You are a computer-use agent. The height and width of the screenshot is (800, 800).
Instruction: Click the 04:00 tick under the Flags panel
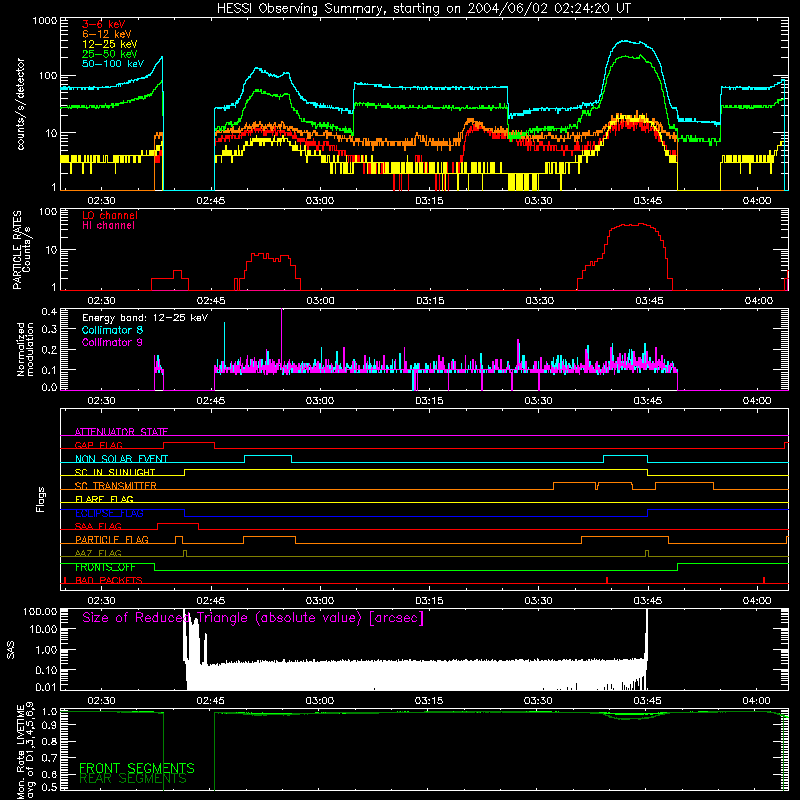[x=757, y=601]
